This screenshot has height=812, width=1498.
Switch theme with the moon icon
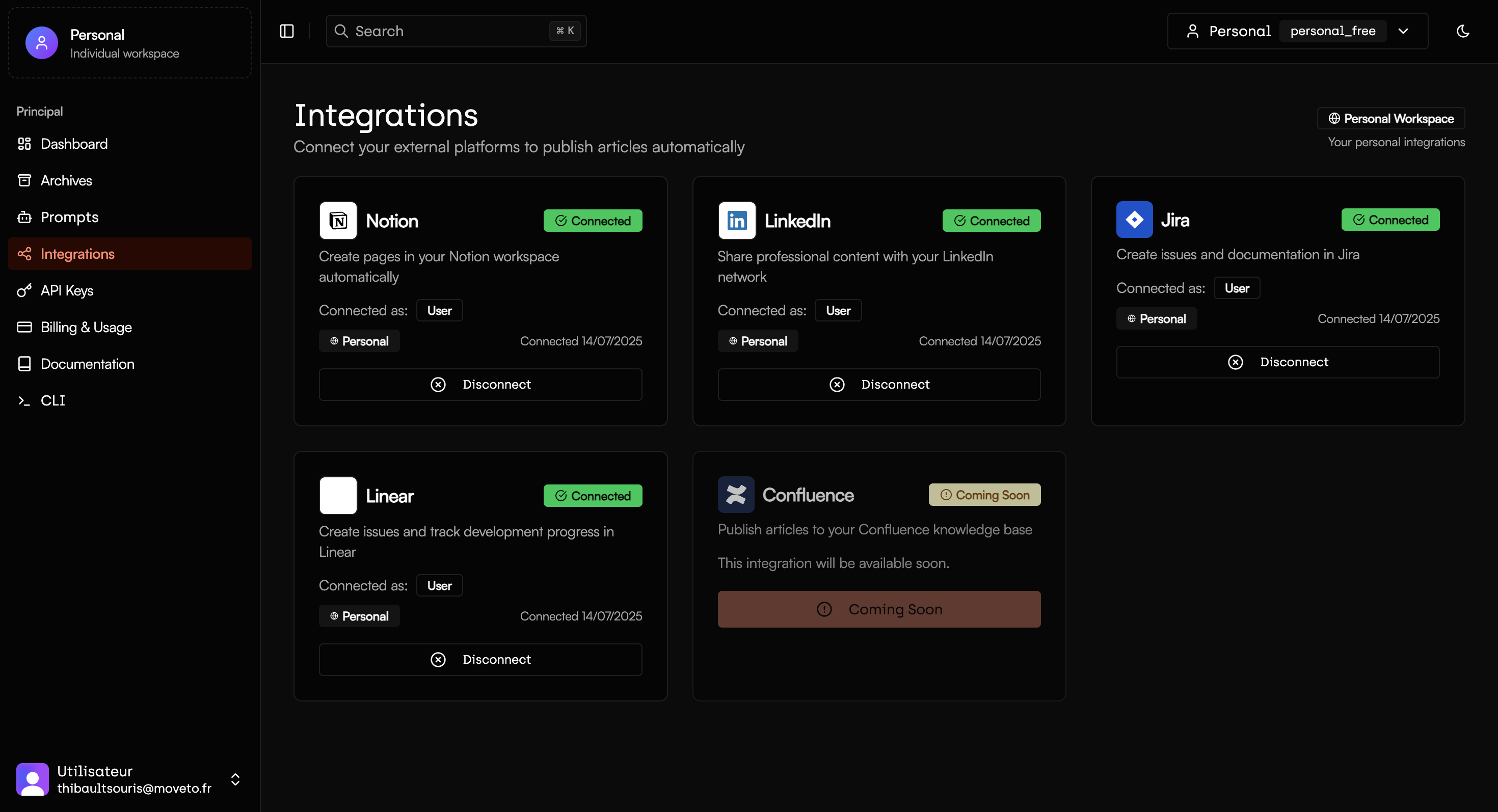1463,31
